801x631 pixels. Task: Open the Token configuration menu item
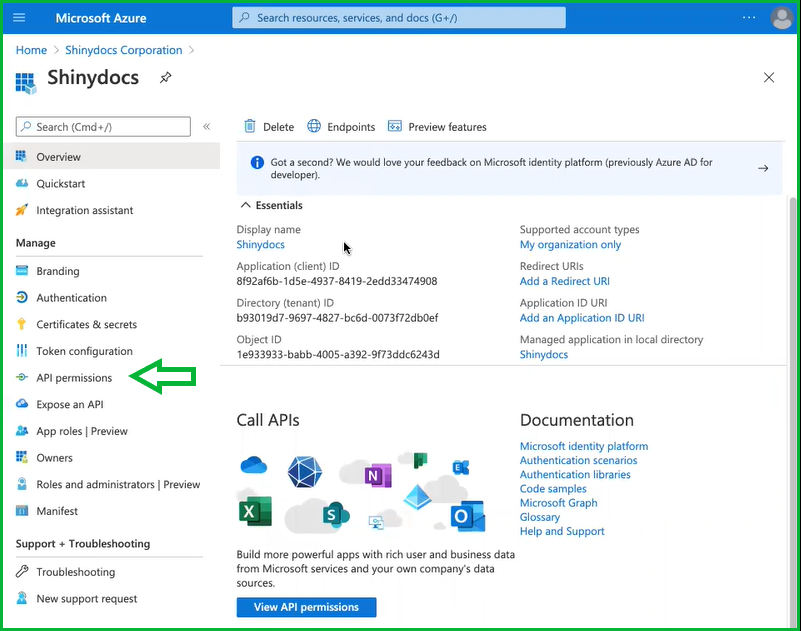click(84, 351)
